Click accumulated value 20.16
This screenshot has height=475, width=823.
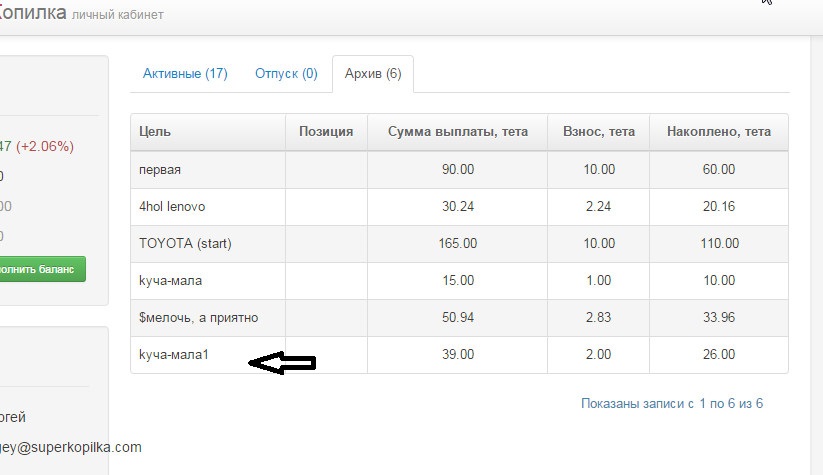[719, 206]
